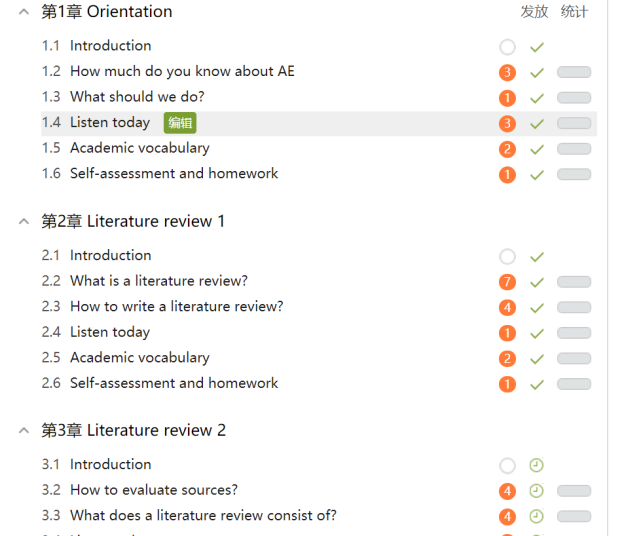This screenshot has width=624, height=536.
Task: Open 3.3 What does a literature review consist of?
Action: 203,516
